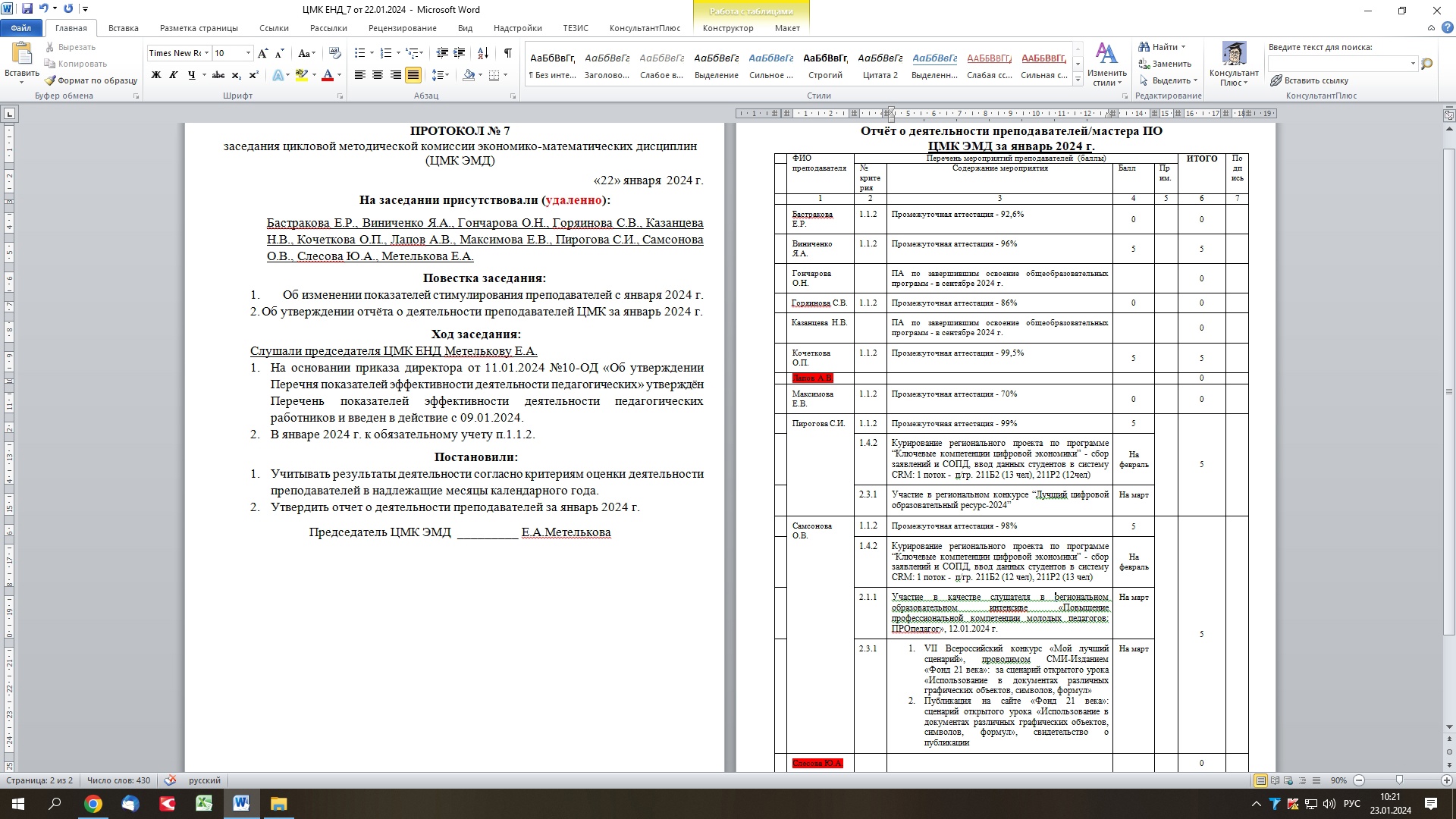
Task: Align text right
Action: tap(395, 75)
